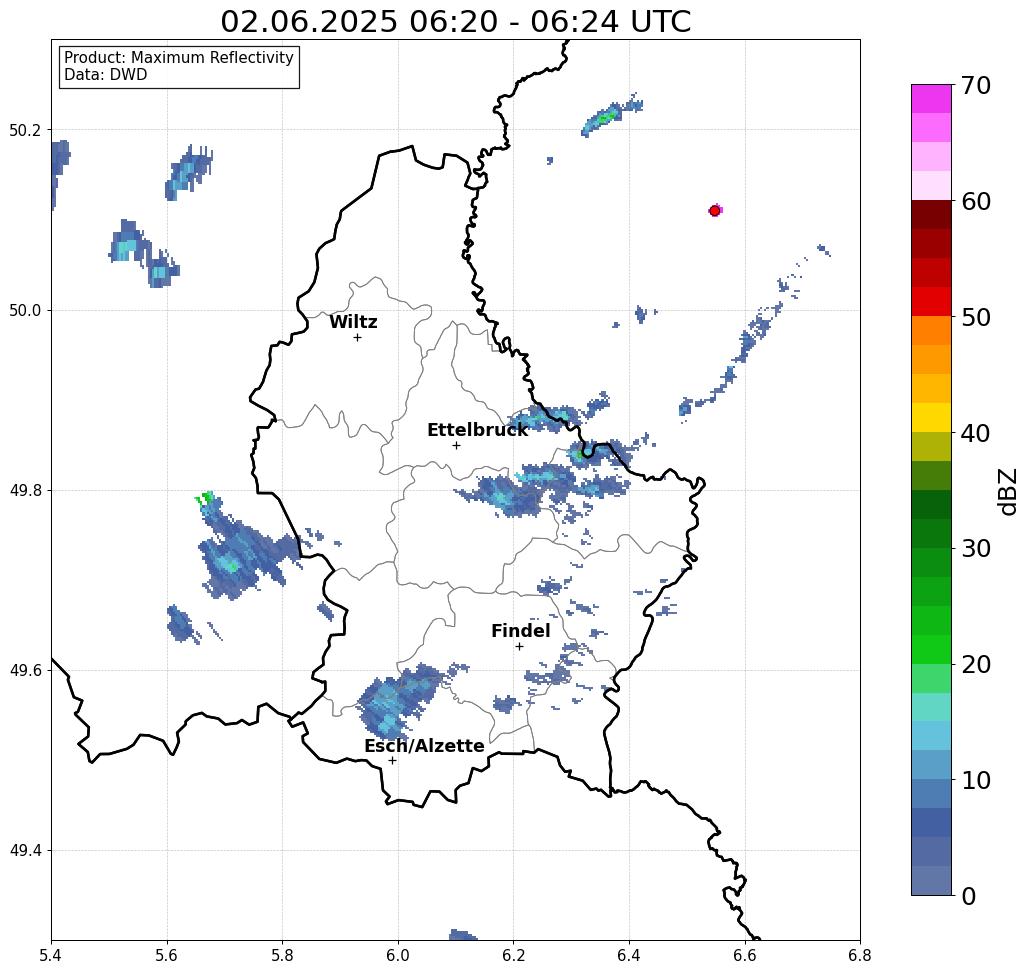Pick the bright green swatch just above 20 dBZ
Screen dimensions: 1029x973
click(931, 649)
